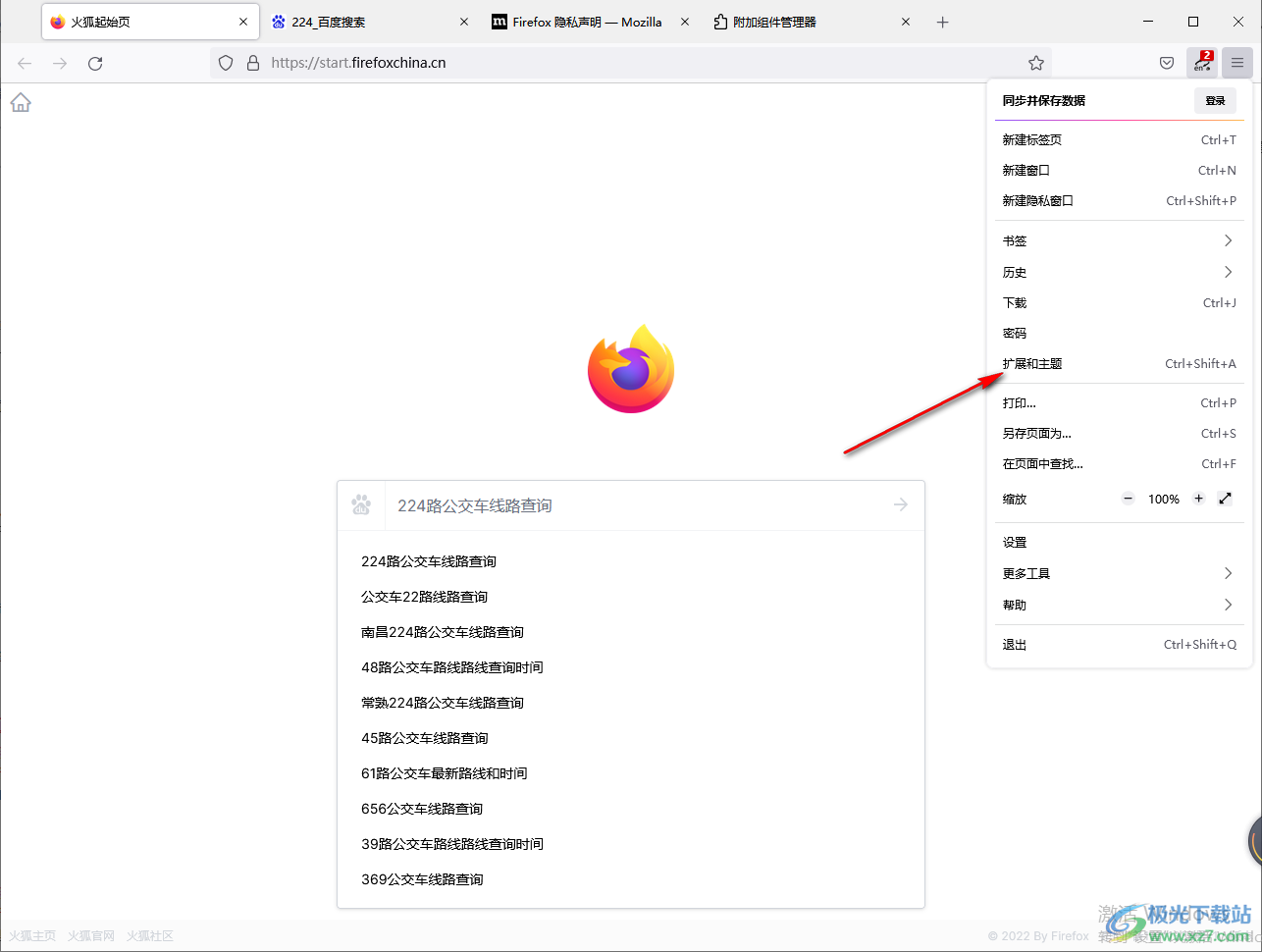The image size is (1262, 952).
Task: Submit search with the arrow icon
Action: coord(901,504)
